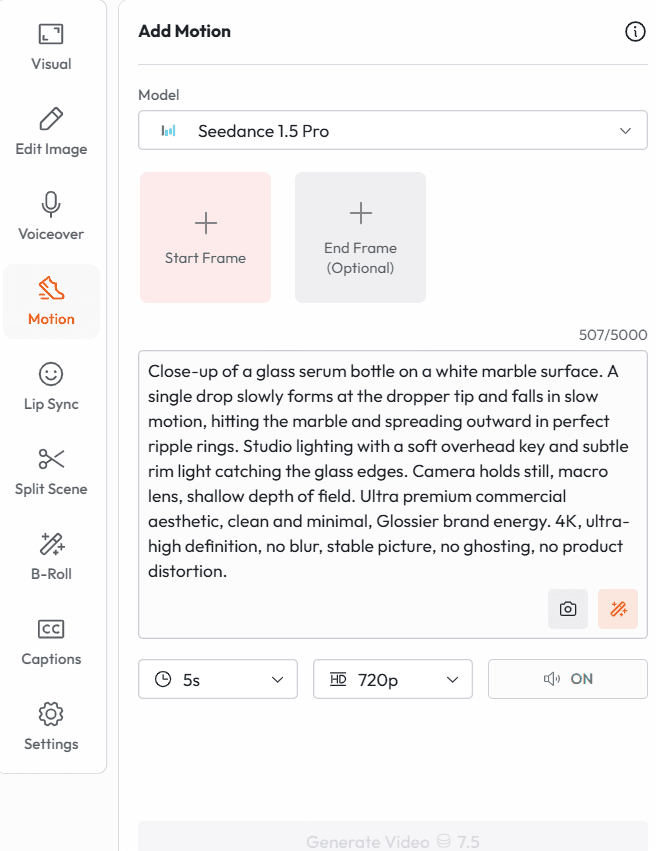
Task: Add an optional End Frame image
Action: click(x=360, y=237)
